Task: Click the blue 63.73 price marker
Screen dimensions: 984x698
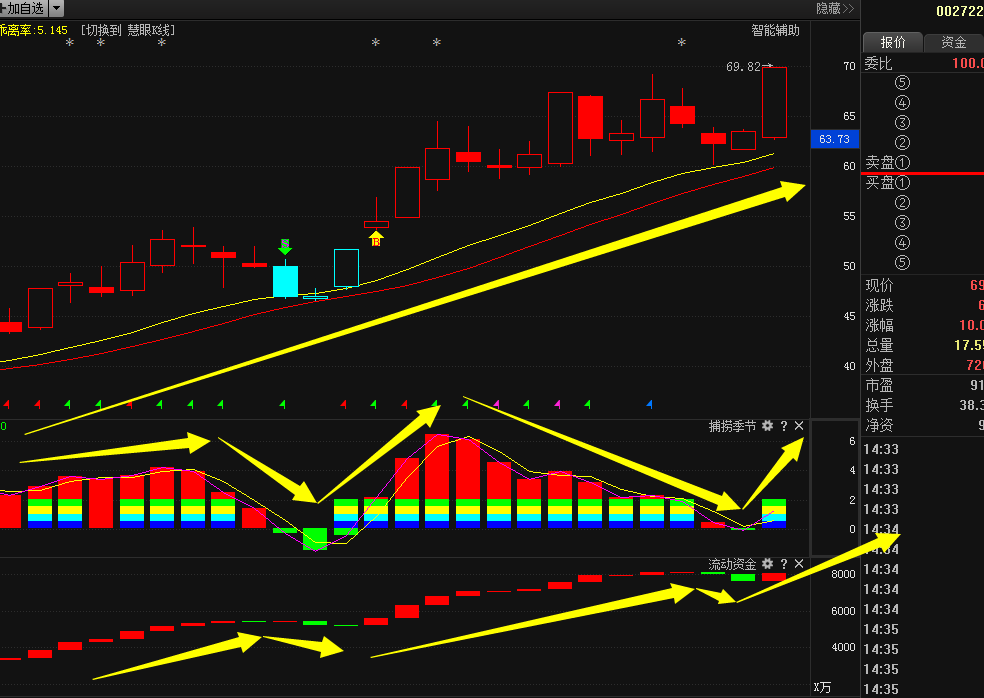Action: (x=834, y=139)
